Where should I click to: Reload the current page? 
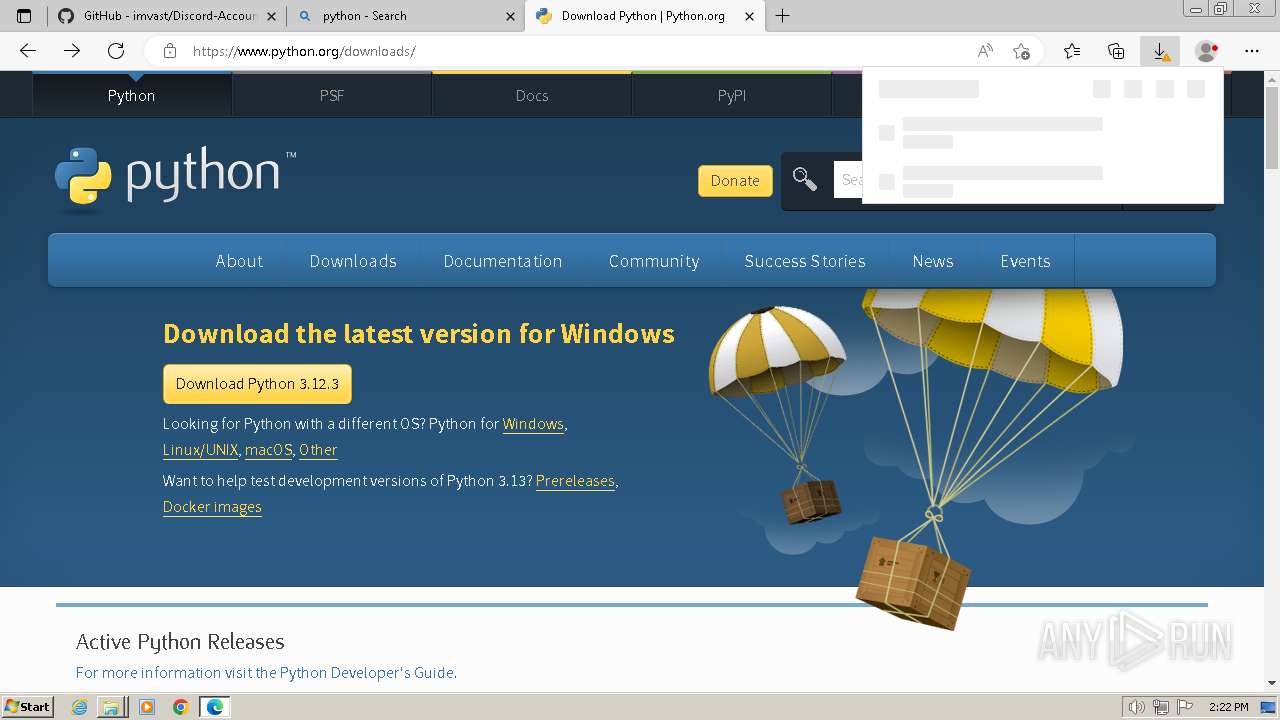click(x=116, y=51)
